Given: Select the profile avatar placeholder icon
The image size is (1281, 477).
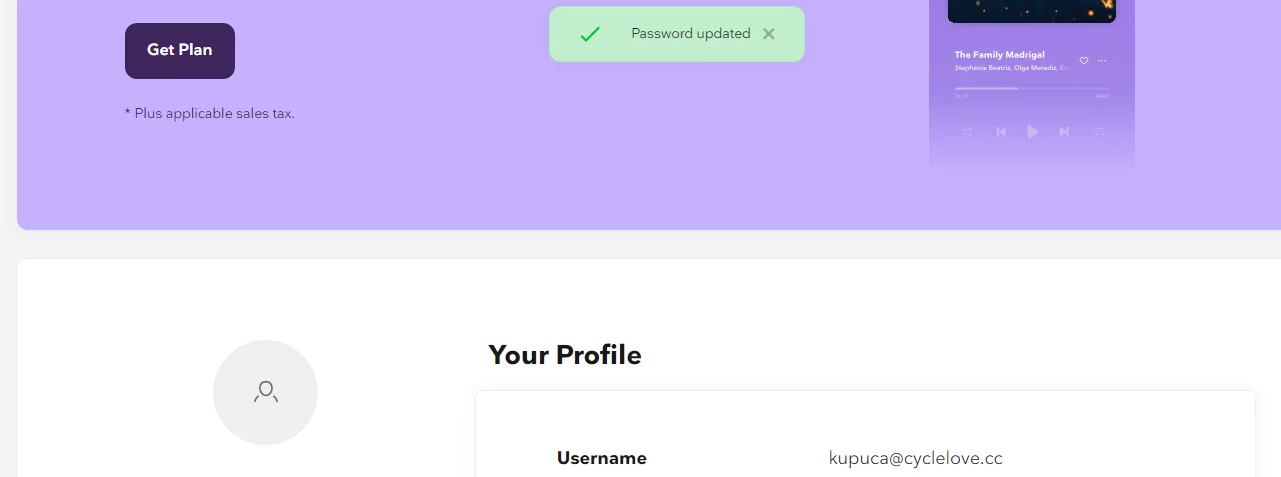Looking at the screenshot, I should [x=265, y=392].
